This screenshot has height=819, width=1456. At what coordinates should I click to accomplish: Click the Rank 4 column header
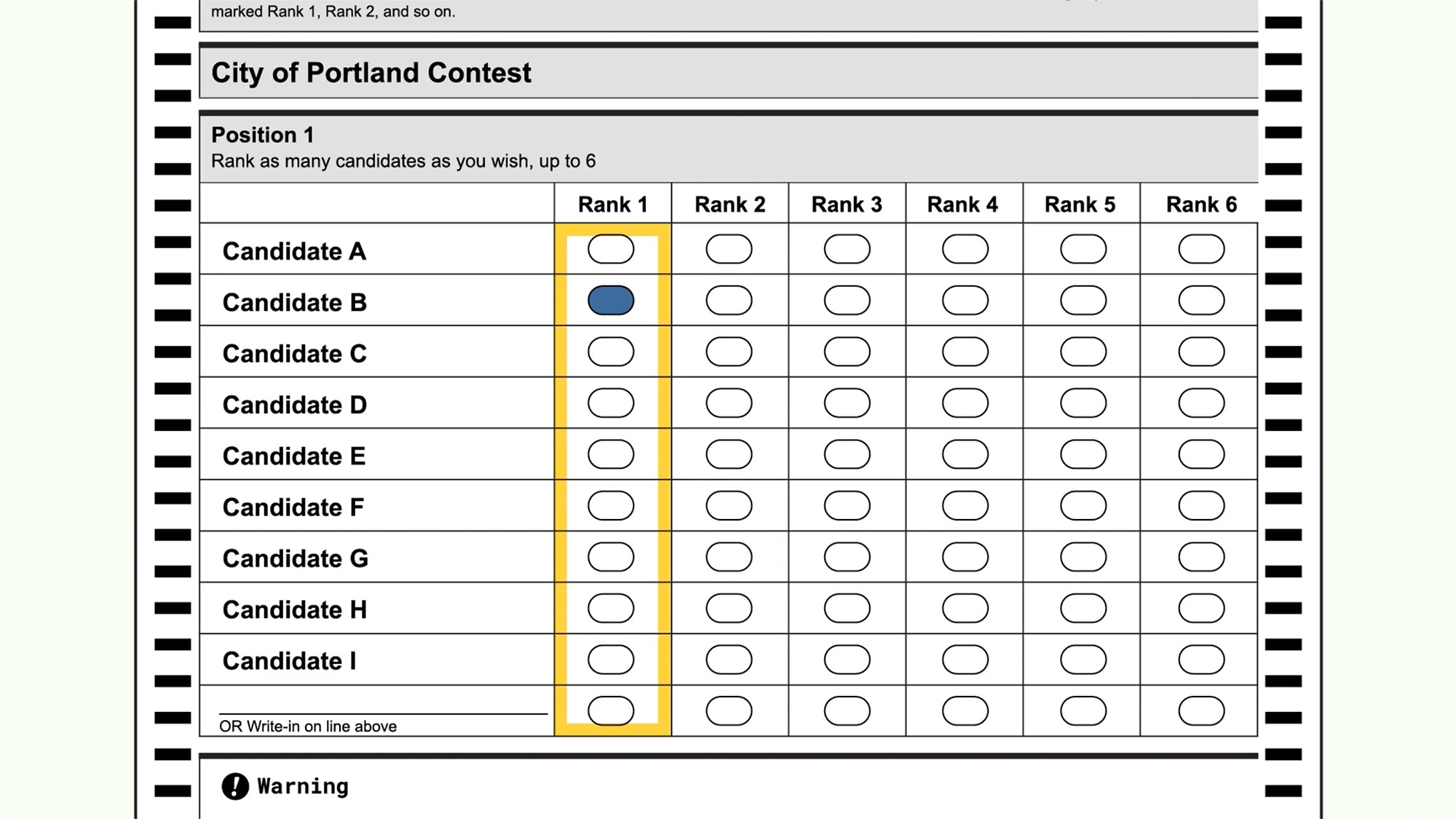point(962,205)
